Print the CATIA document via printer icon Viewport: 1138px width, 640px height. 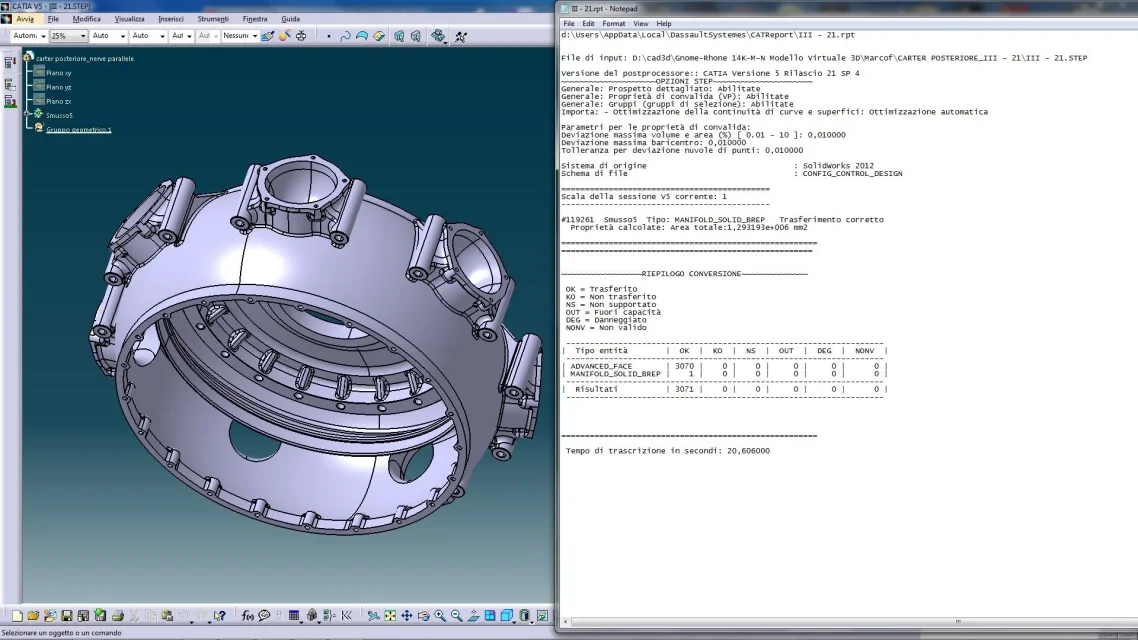(118, 616)
